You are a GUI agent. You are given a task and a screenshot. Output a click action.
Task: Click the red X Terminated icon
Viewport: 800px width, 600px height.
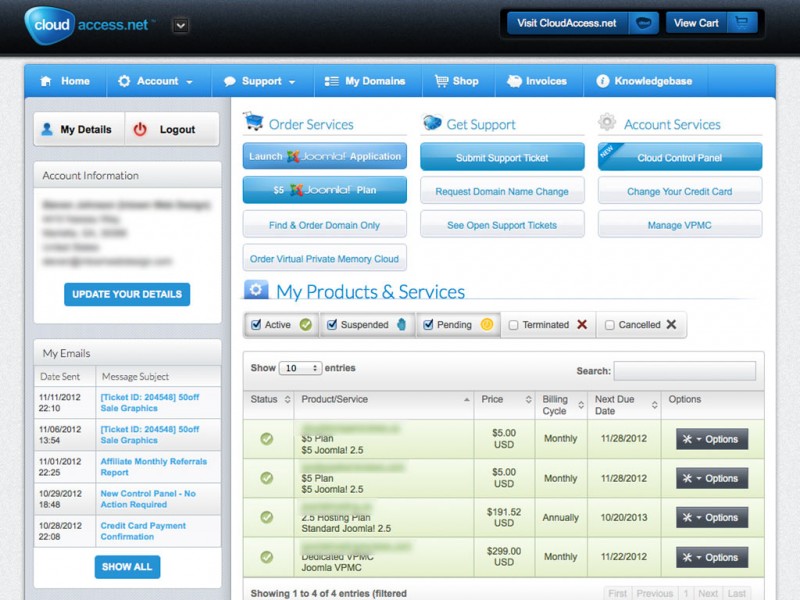pyautogui.click(x=582, y=324)
